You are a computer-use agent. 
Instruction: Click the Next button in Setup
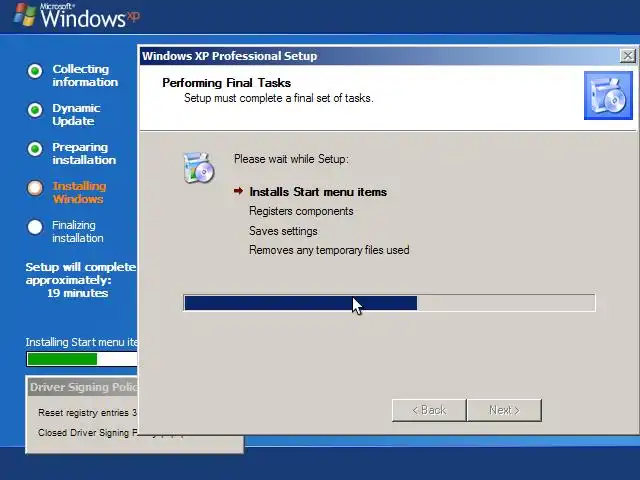coord(504,410)
